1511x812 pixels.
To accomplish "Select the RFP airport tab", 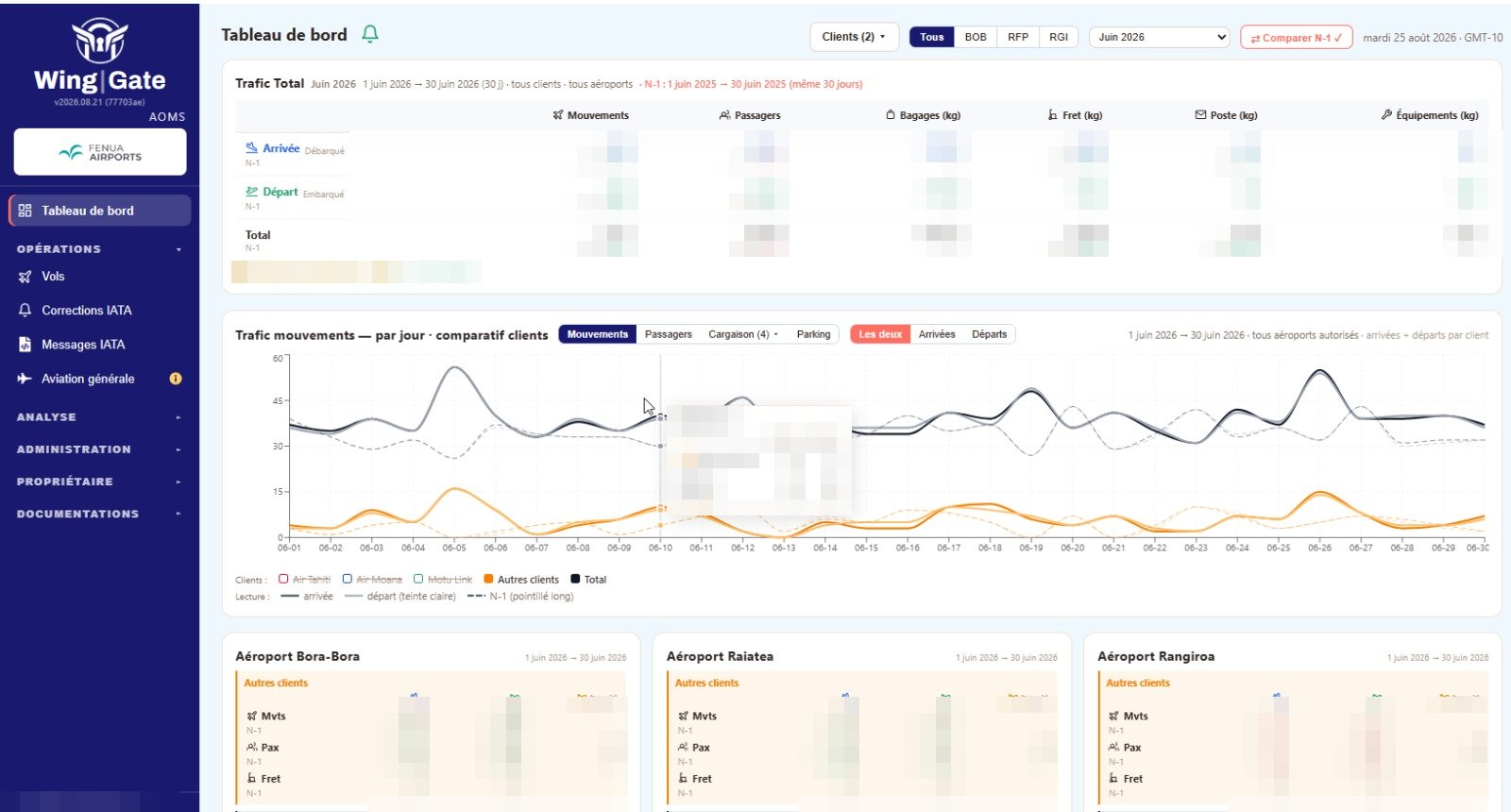I will (1018, 37).
